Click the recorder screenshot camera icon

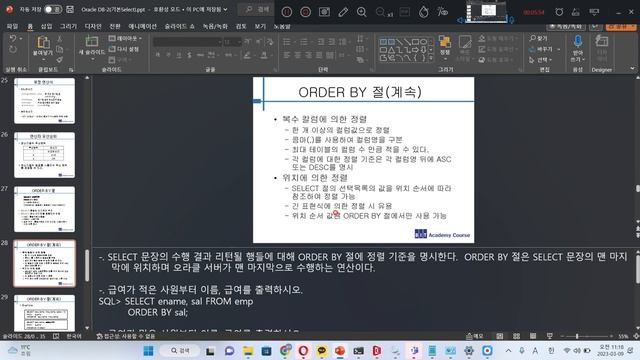pos(324,12)
